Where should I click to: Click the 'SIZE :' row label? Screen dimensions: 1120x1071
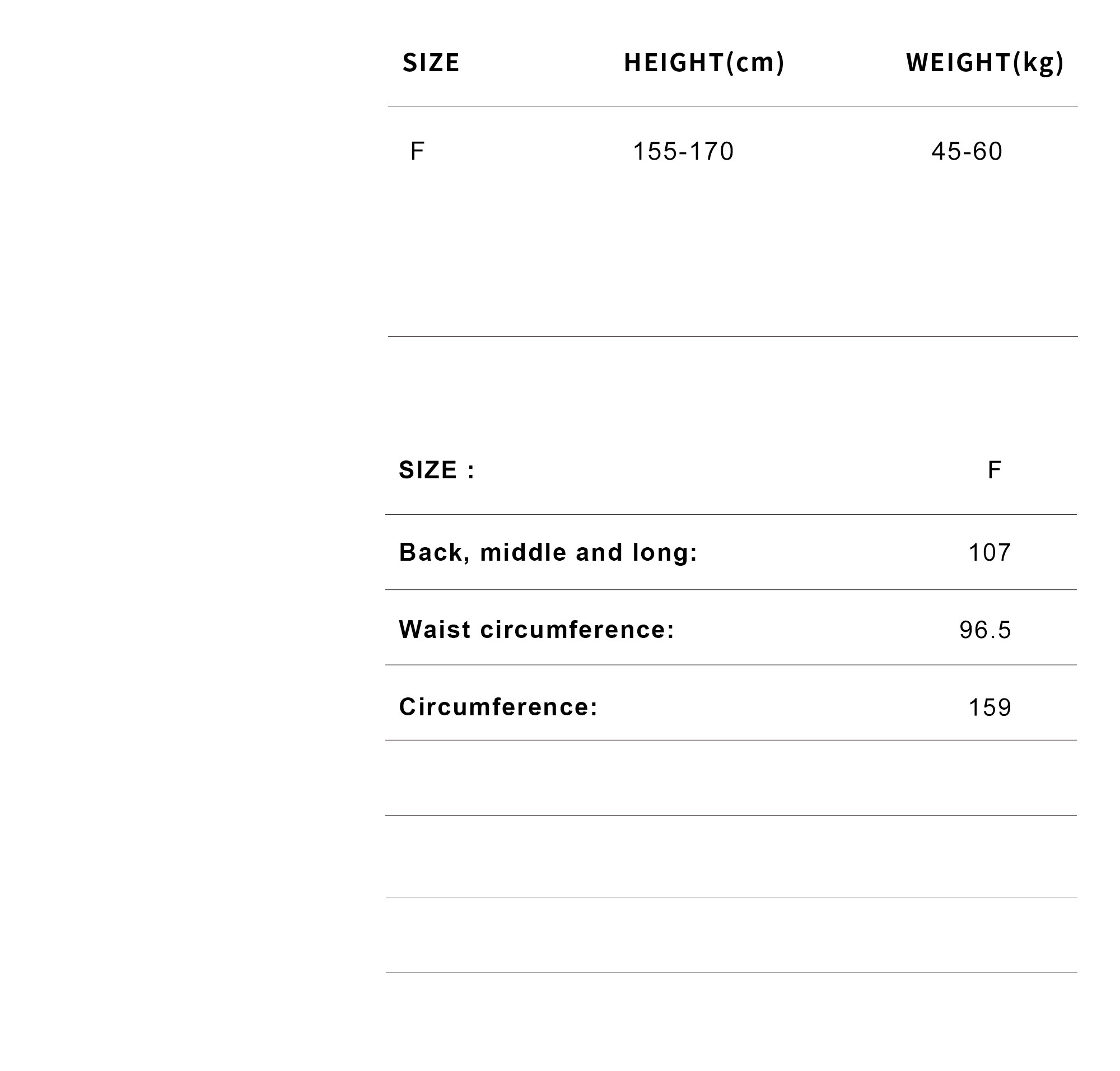tap(437, 470)
